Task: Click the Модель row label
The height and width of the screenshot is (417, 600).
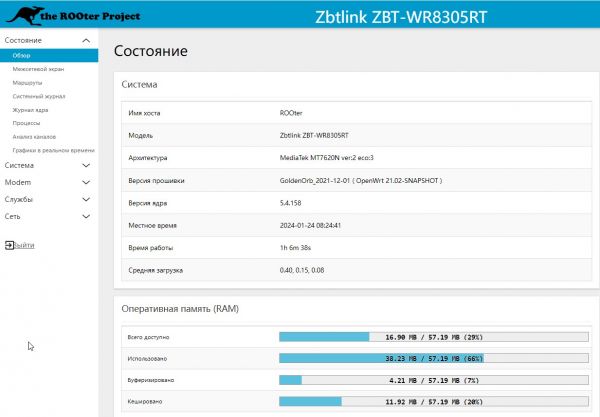Action: (140, 135)
